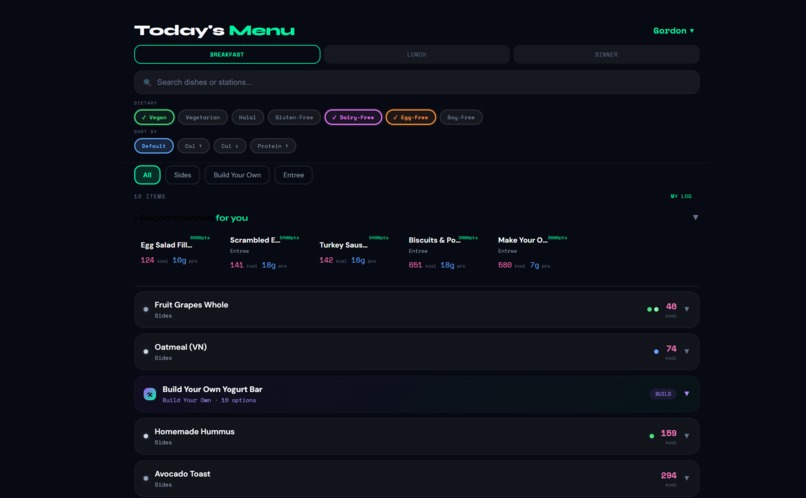
Task: Click the Build Your Own Yogurt Bar icon
Action: 150,394
